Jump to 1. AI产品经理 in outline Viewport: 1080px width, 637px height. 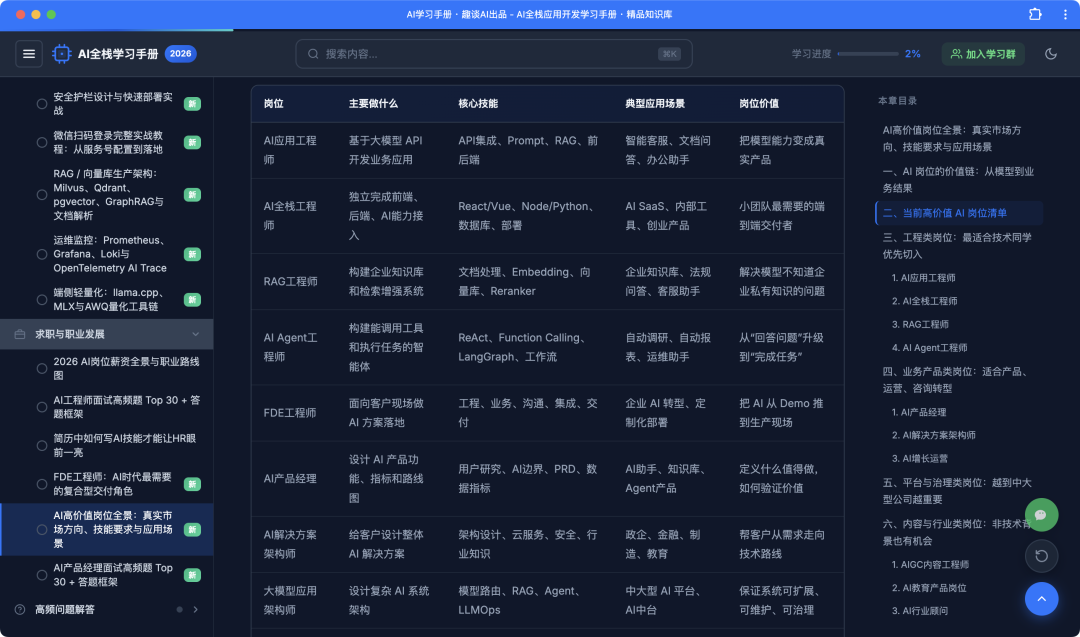pyautogui.click(x=919, y=412)
